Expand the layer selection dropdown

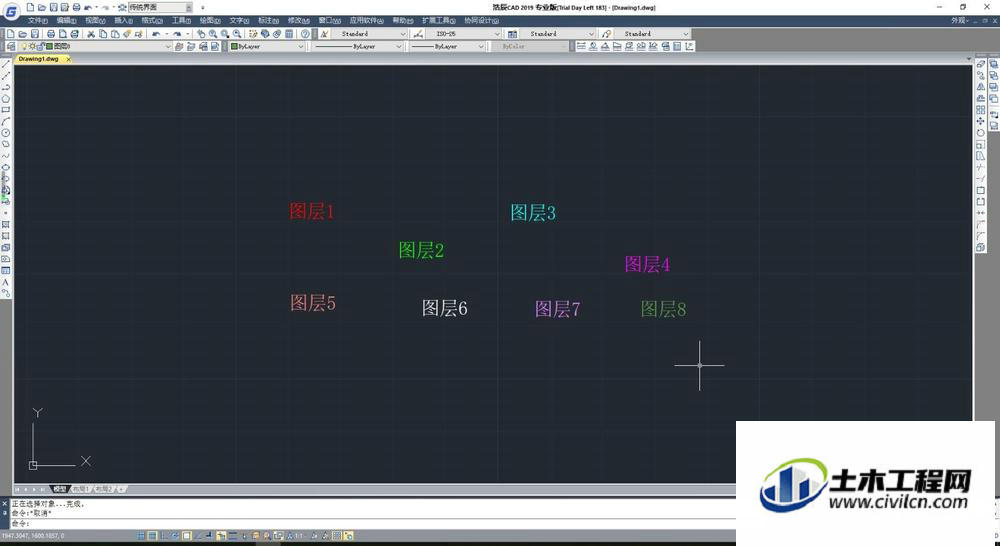[x=168, y=47]
